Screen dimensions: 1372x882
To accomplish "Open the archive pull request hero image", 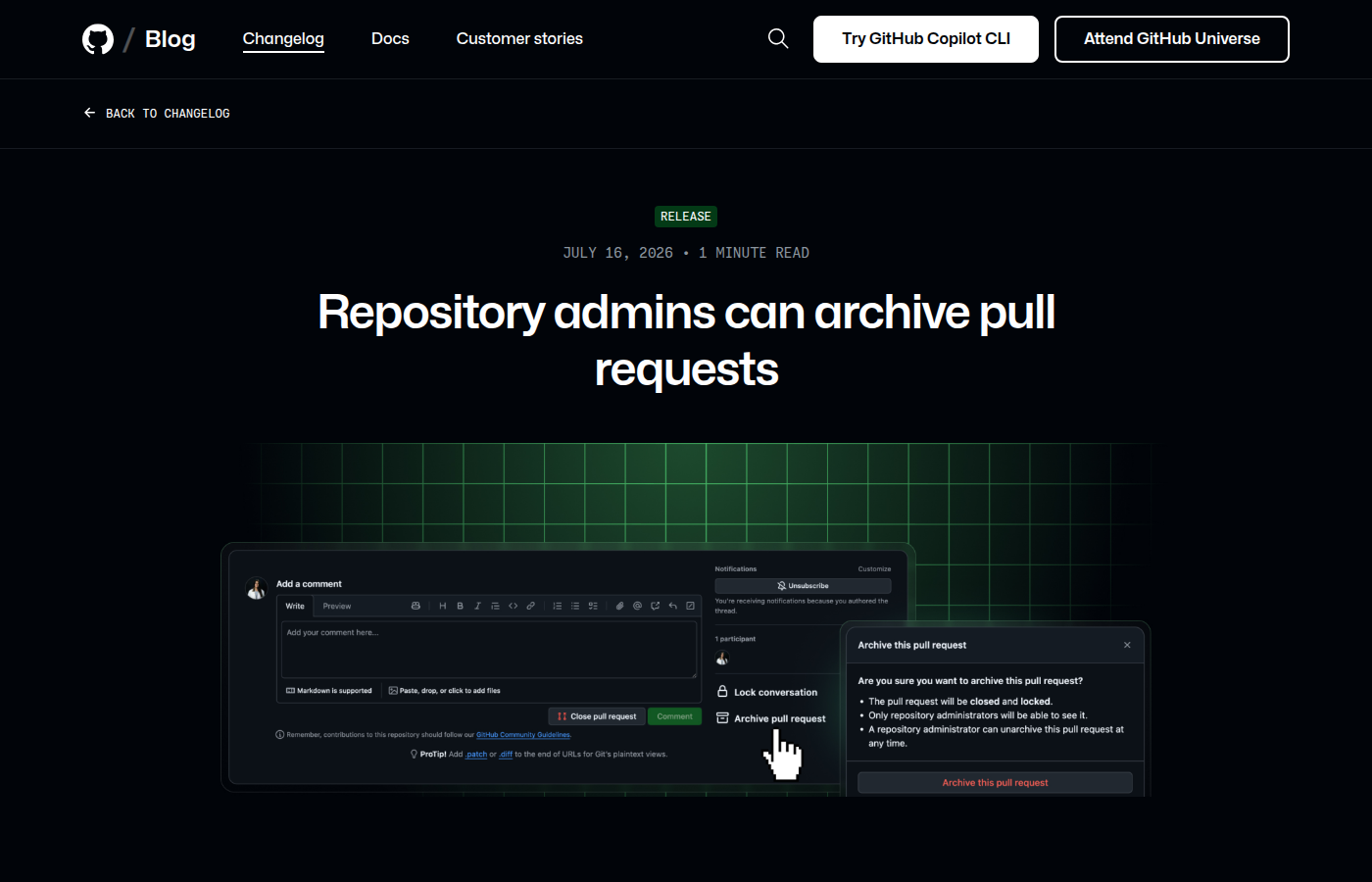I will [x=686, y=618].
